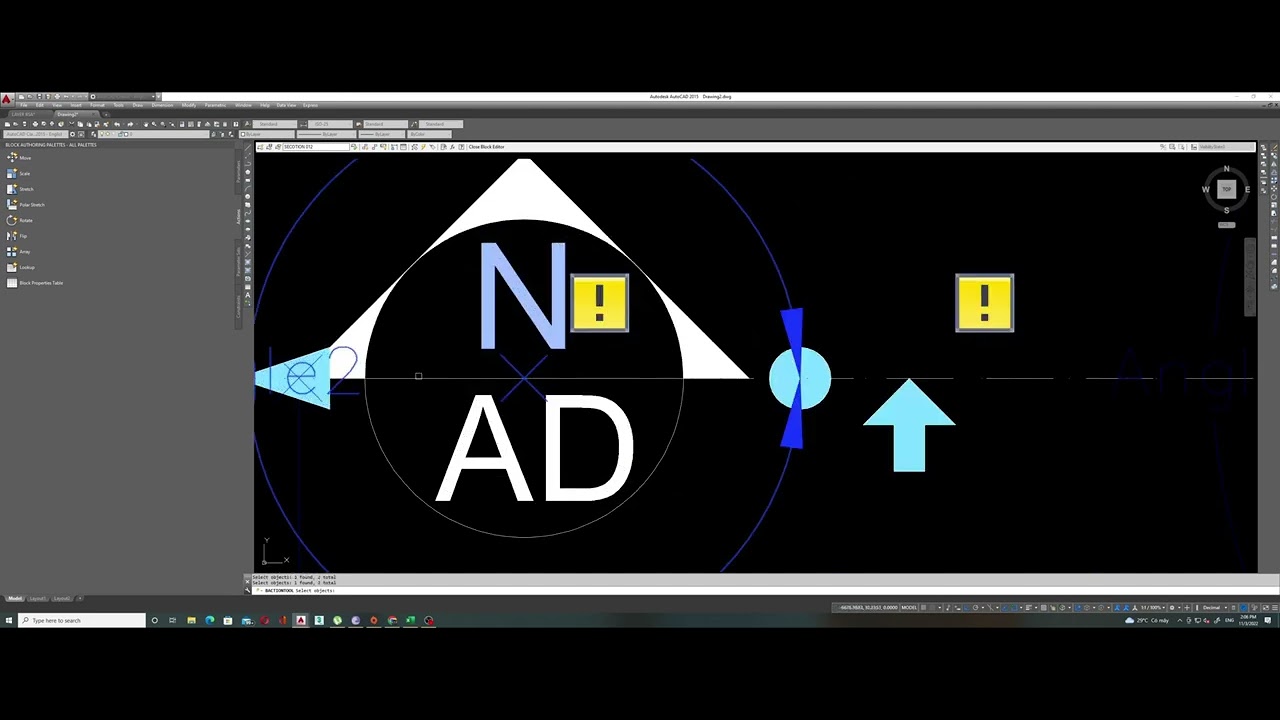This screenshot has height=720, width=1280.
Task: Open the ISO-25 dimension style dropdown
Action: tap(330, 124)
